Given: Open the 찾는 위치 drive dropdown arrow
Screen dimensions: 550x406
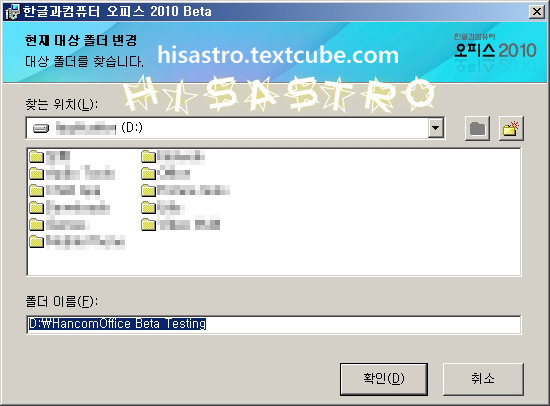Looking at the screenshot, I should [x=435, y=128].
